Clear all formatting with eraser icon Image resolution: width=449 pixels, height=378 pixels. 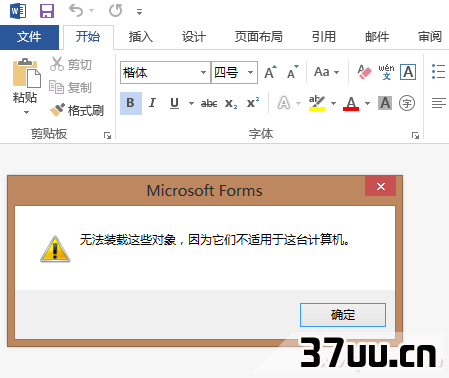(x=364, y=72)
